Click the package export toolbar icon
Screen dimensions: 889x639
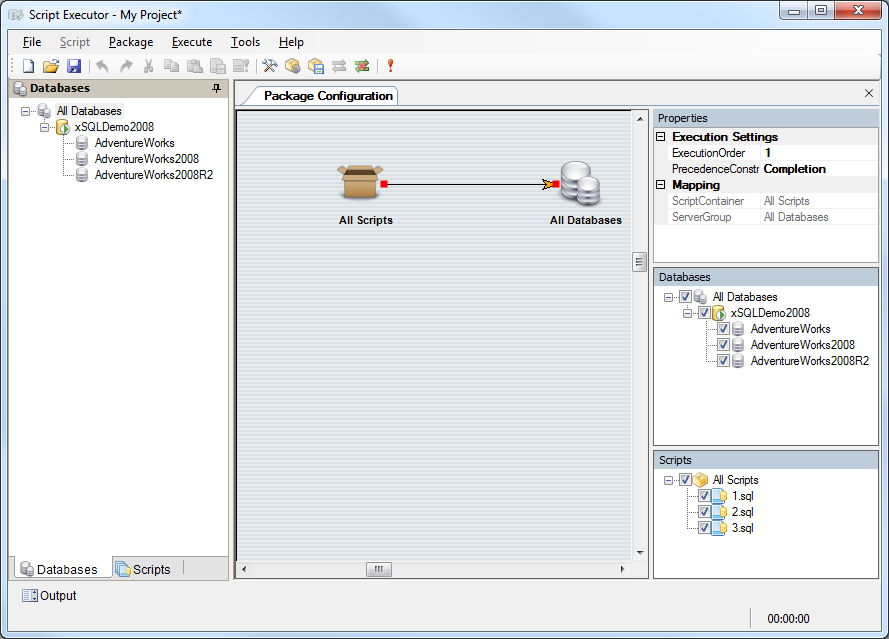click(314, 66)
